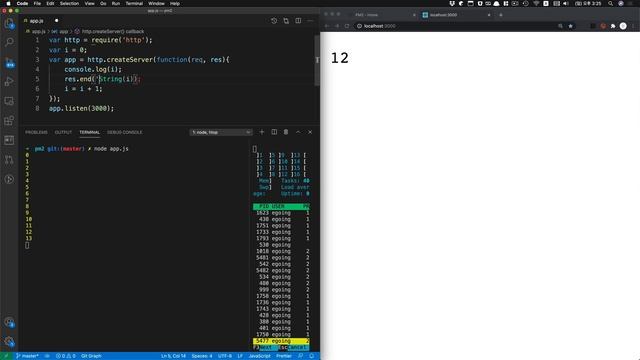The width and height of the screenshot is (640, 360).
Task: Maximize the panel with the chevron-up arrow
Action: click(x=298, y=132)
